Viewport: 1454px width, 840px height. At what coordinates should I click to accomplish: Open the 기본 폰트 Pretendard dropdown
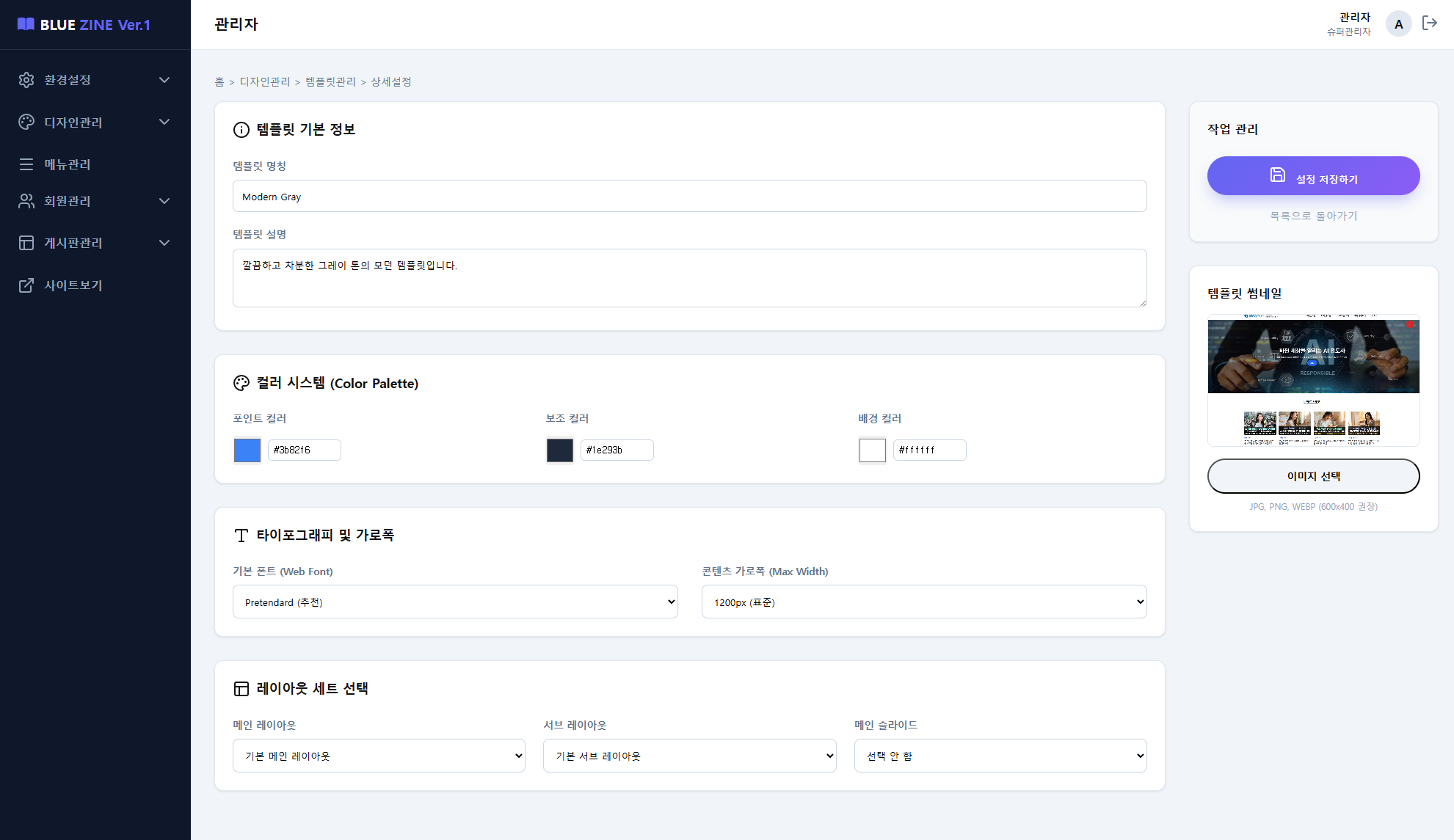(455, 602)
